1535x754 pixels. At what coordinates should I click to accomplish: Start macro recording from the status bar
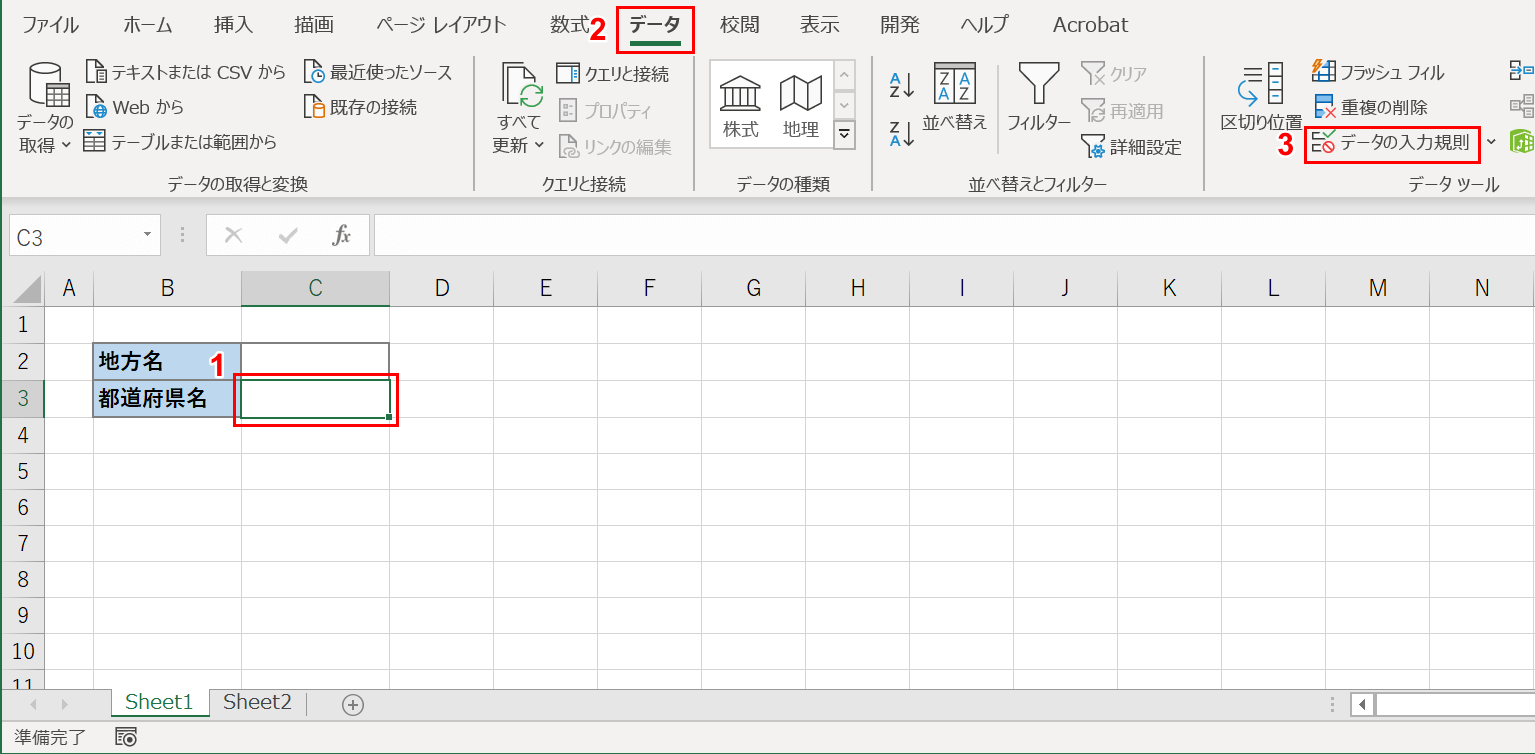125,737
